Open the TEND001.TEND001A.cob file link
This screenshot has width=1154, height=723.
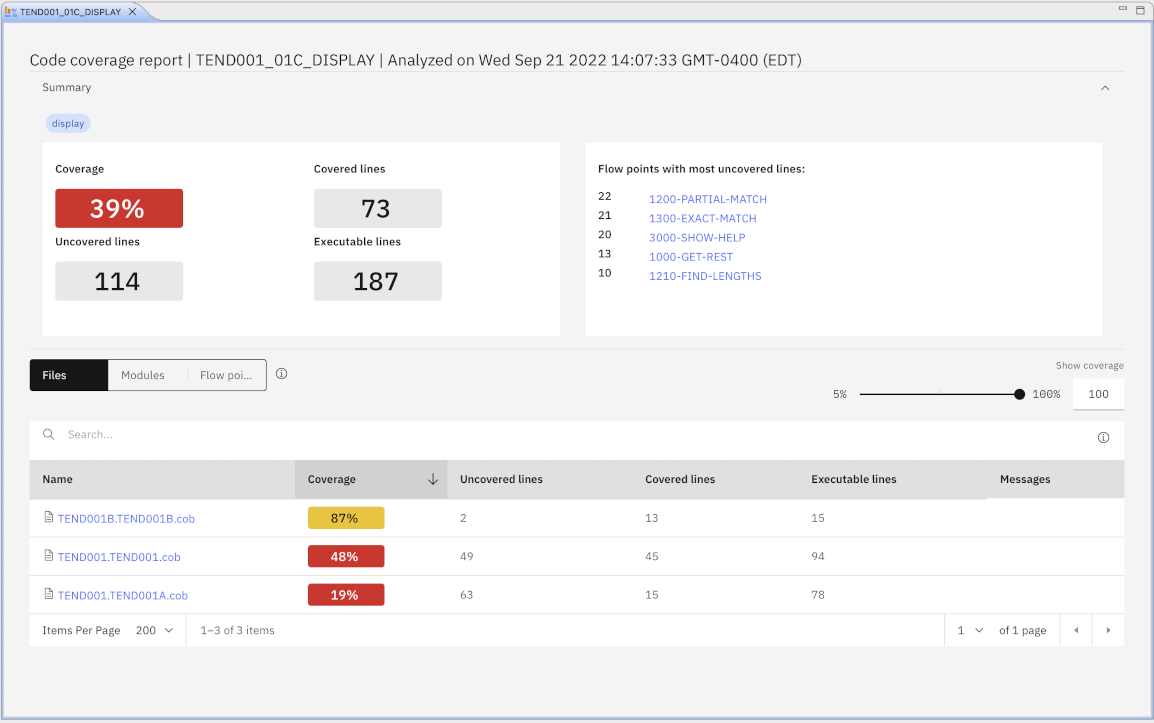[x=123, y=594]
